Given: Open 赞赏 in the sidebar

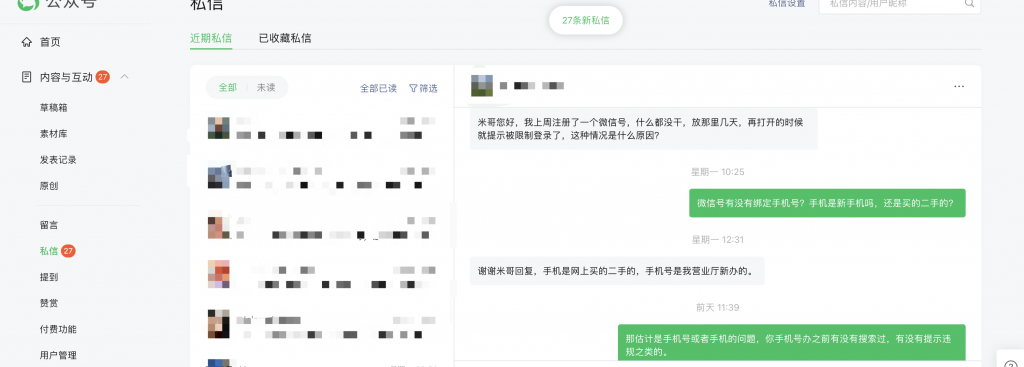Looking at the screenshot, I should [49, 303].
